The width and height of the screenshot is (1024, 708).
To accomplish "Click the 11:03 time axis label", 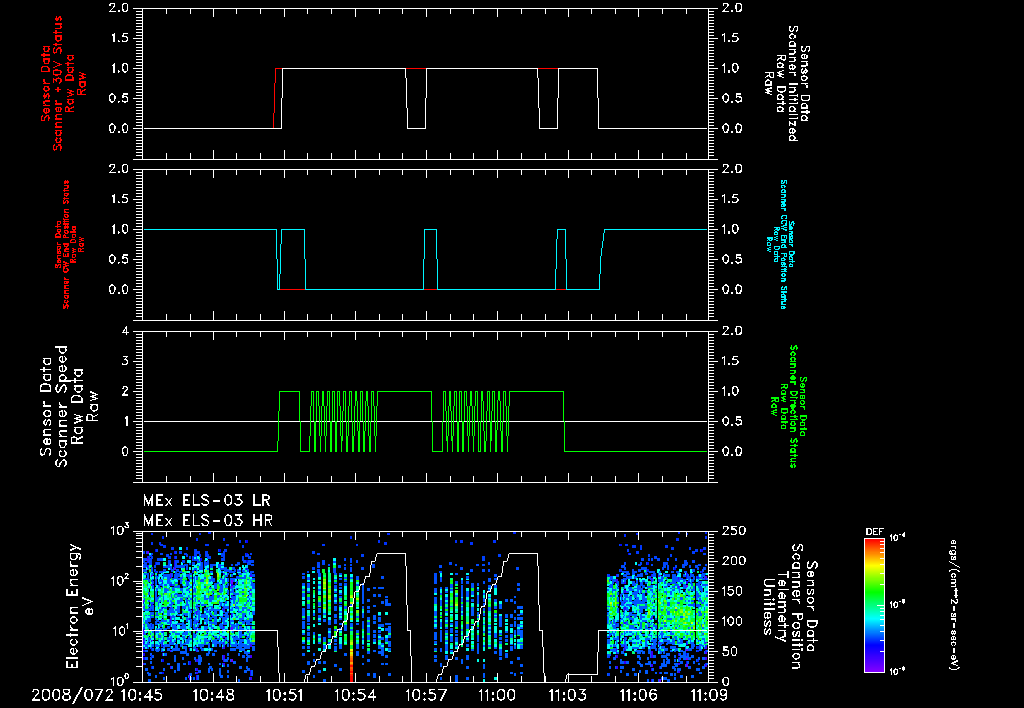I will pyautogui.click(x=568, y=695).
